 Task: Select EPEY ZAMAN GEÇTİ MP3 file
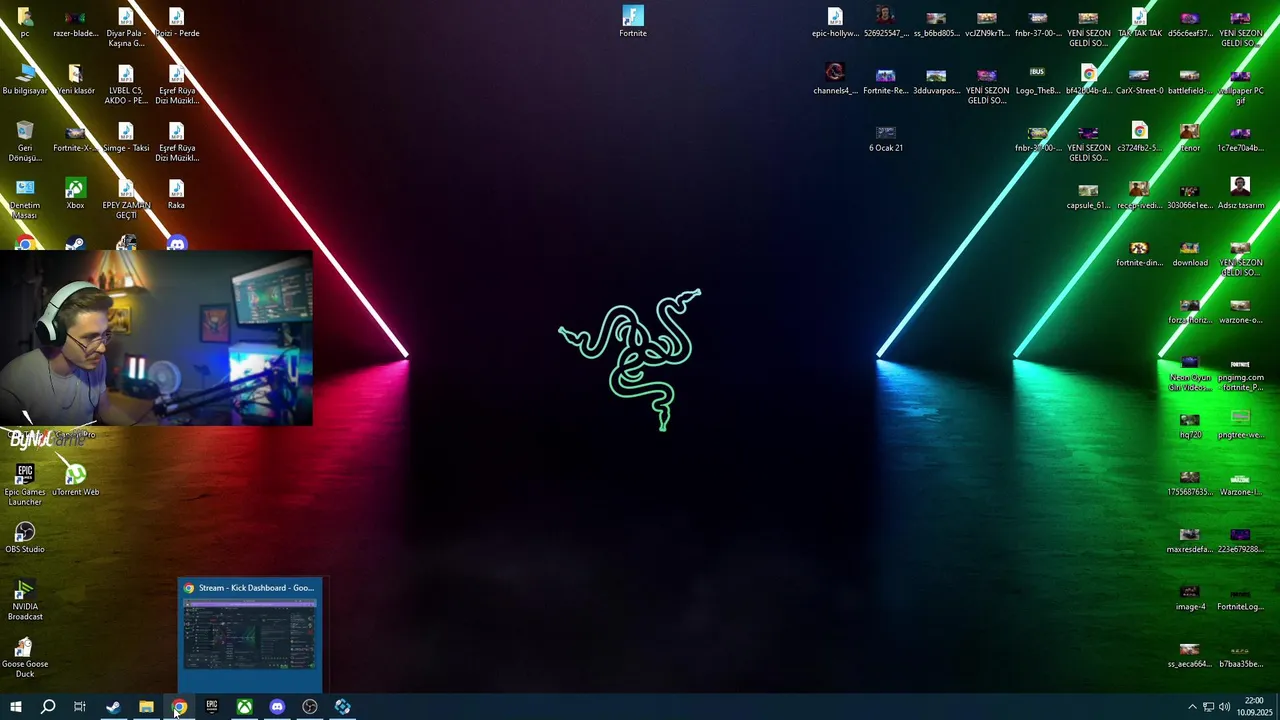(126, 199)
